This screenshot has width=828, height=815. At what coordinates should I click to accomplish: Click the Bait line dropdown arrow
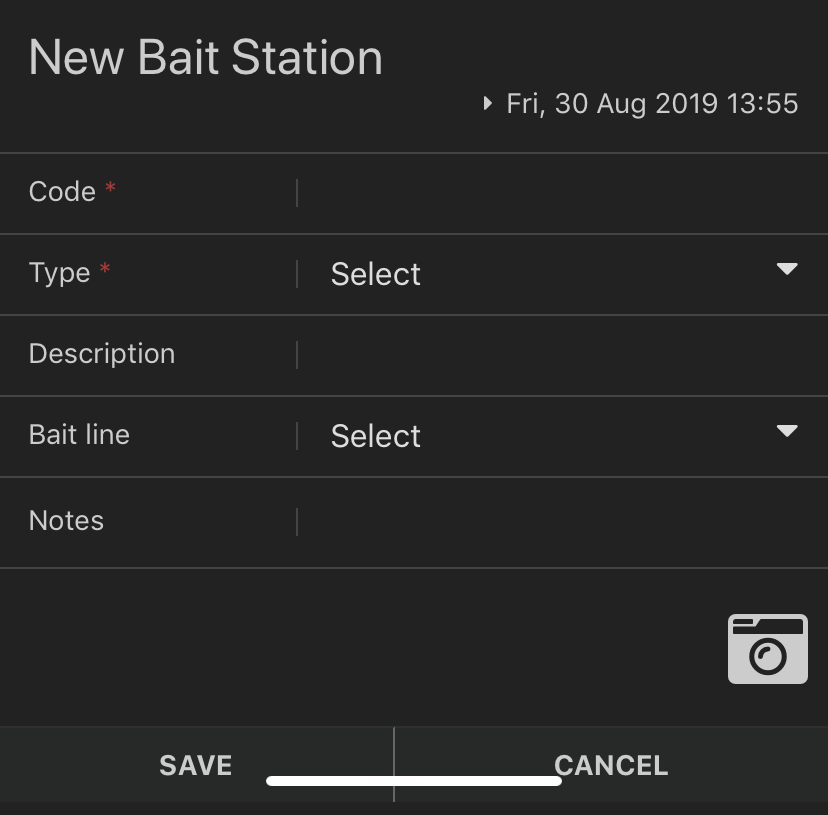coord(787,430)
